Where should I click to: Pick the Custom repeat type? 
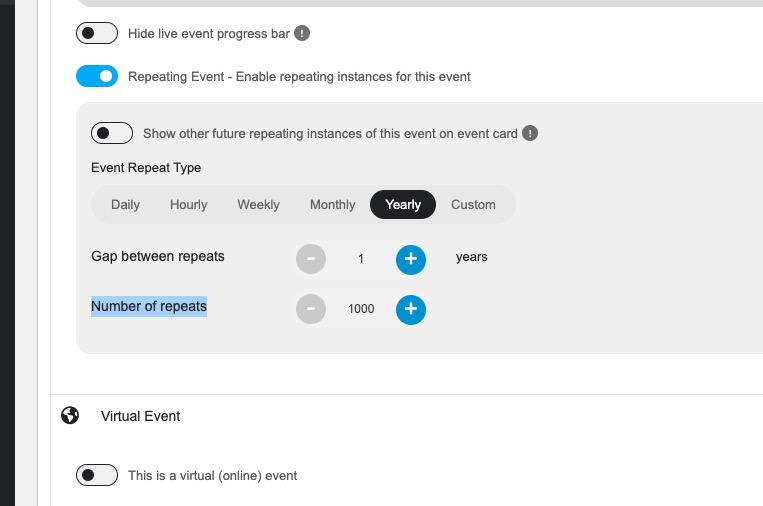click(x=473, y=204)
